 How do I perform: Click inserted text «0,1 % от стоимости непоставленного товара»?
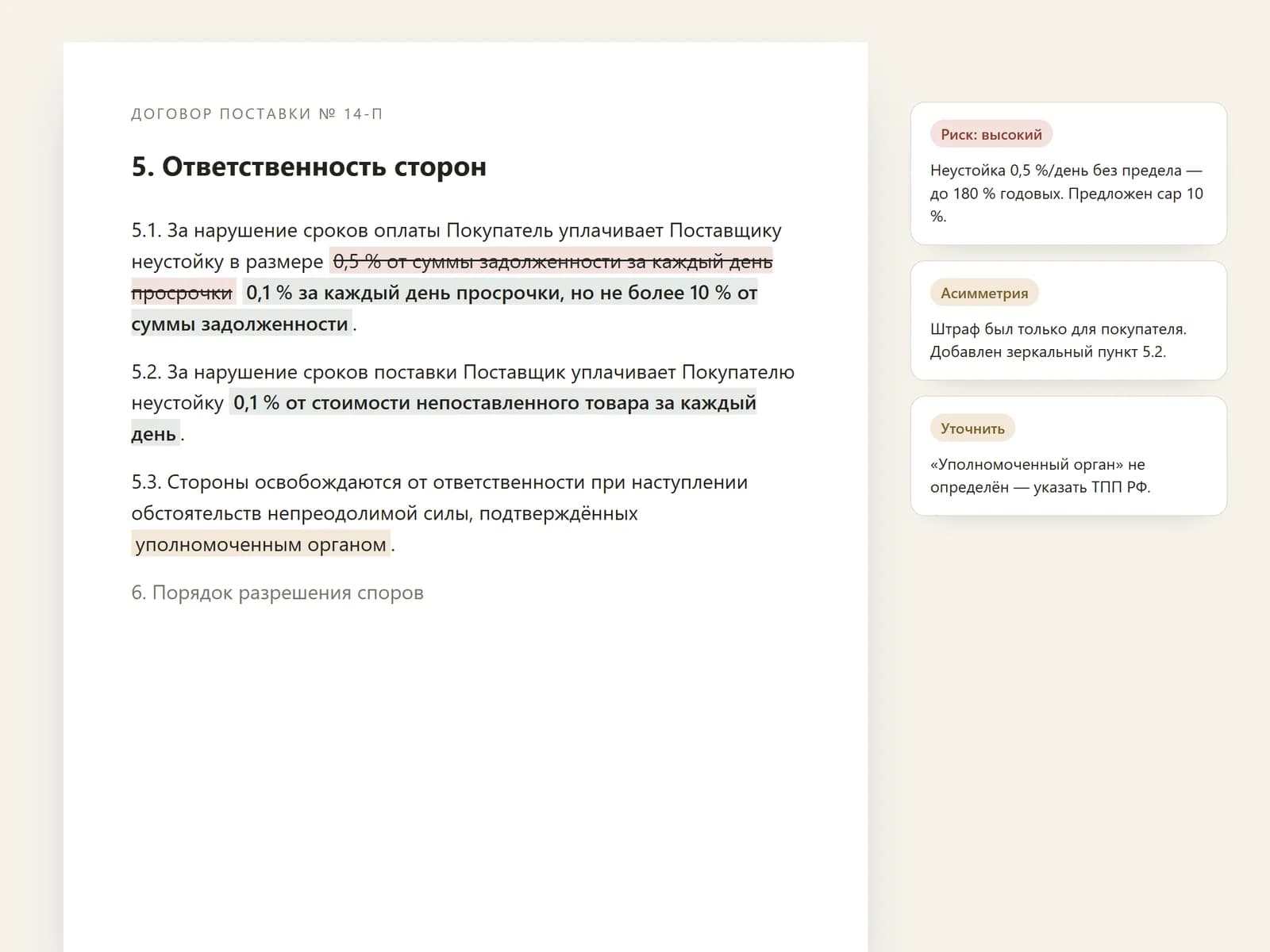point(441,403)
